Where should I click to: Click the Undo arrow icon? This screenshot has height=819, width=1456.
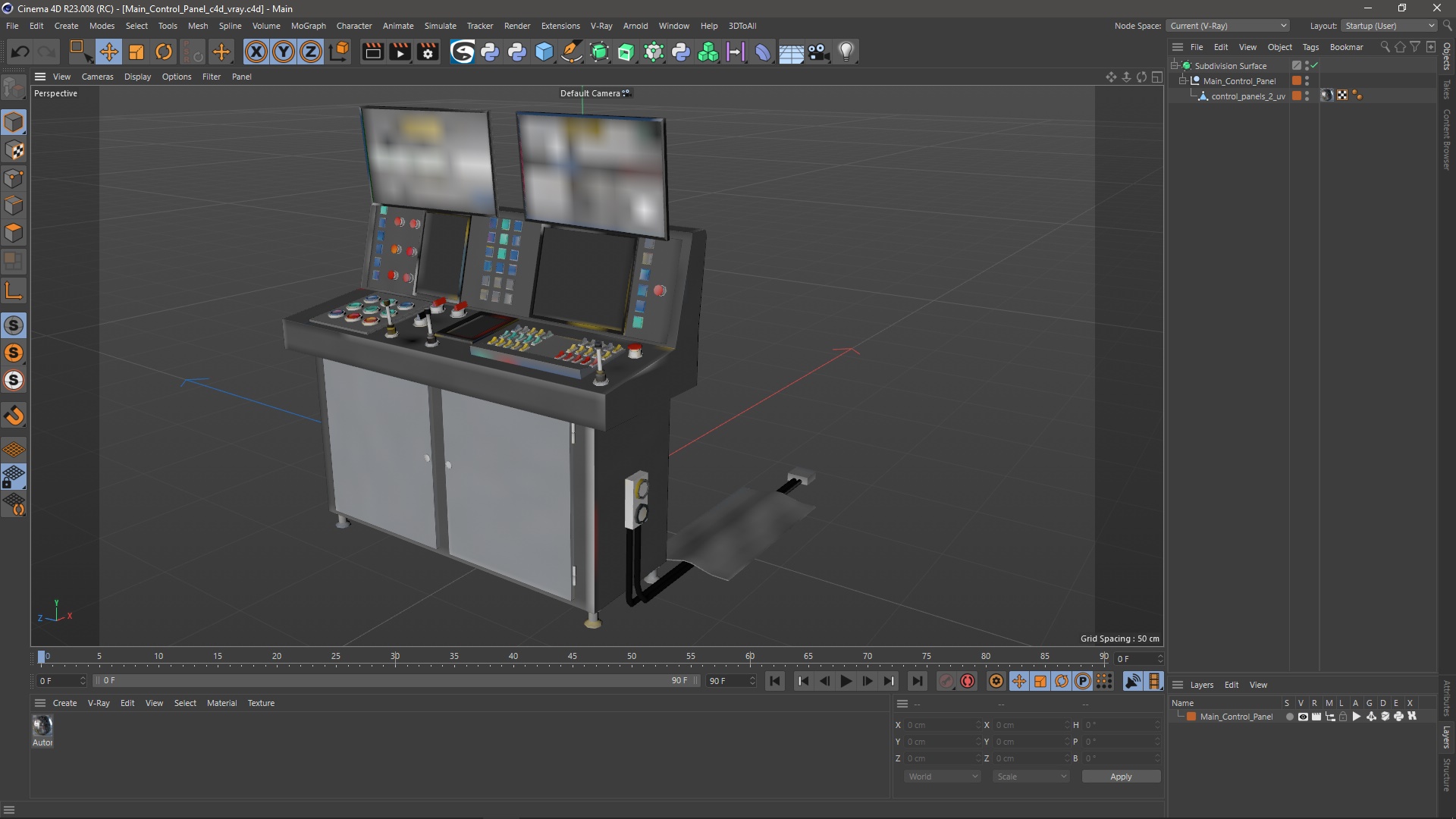pyautogui.click(x=20, y=52)
